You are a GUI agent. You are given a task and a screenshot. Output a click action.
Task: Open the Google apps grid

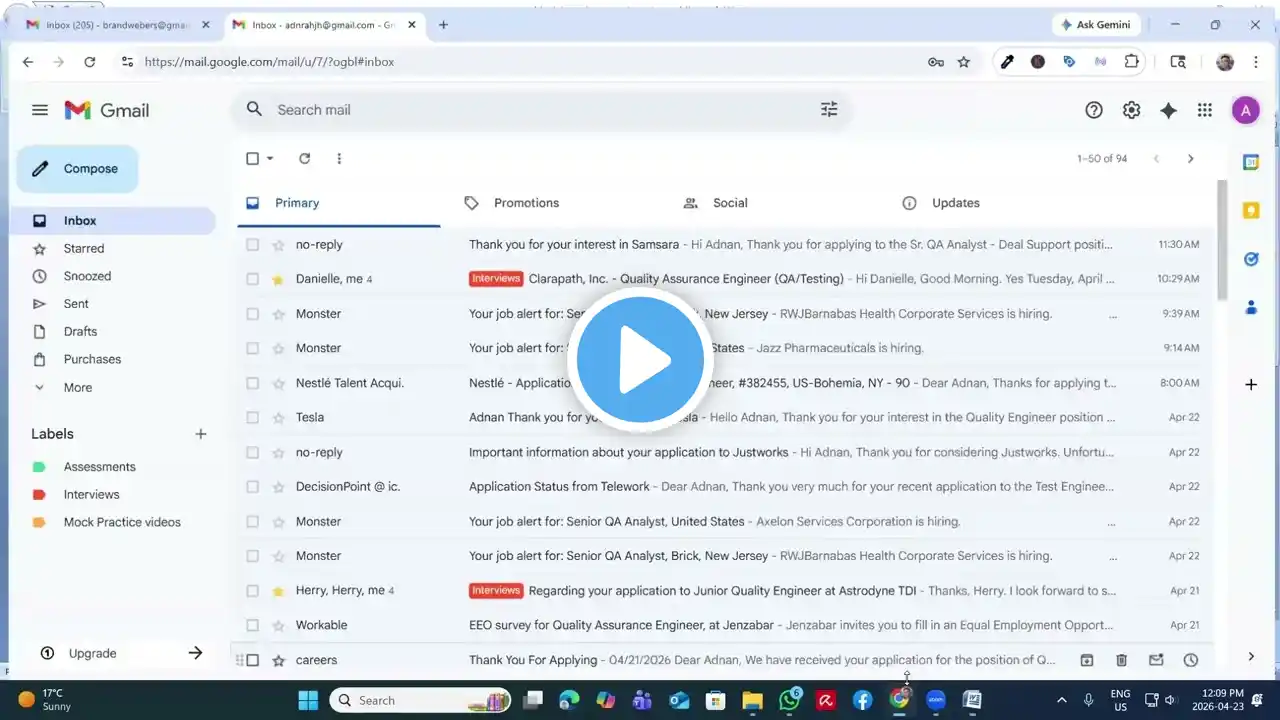(x=1205, y=110)
